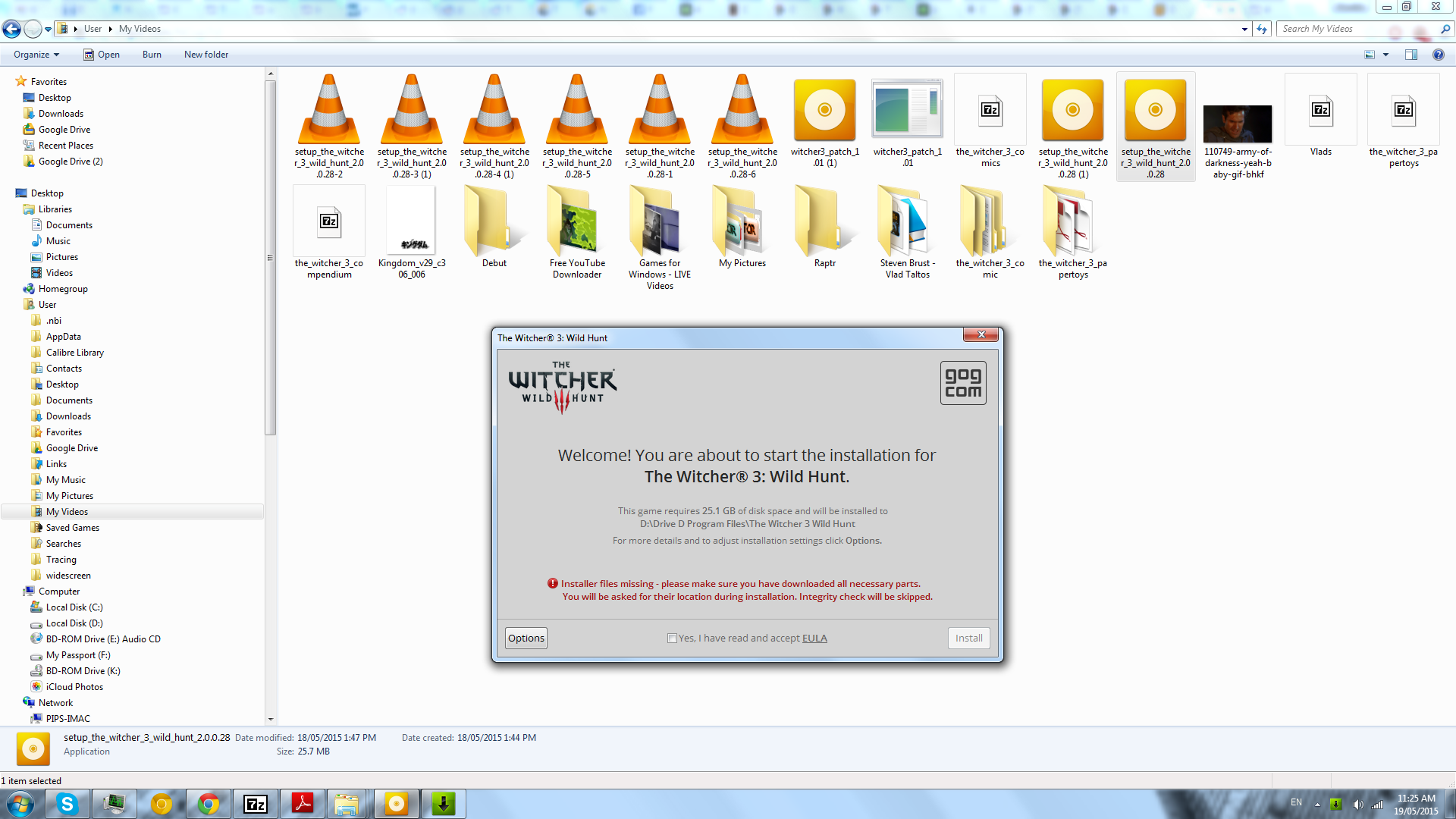Open Steven Brust - Vlad Taltos folder
Screen dimensions: 1456x819
(908, 233)
